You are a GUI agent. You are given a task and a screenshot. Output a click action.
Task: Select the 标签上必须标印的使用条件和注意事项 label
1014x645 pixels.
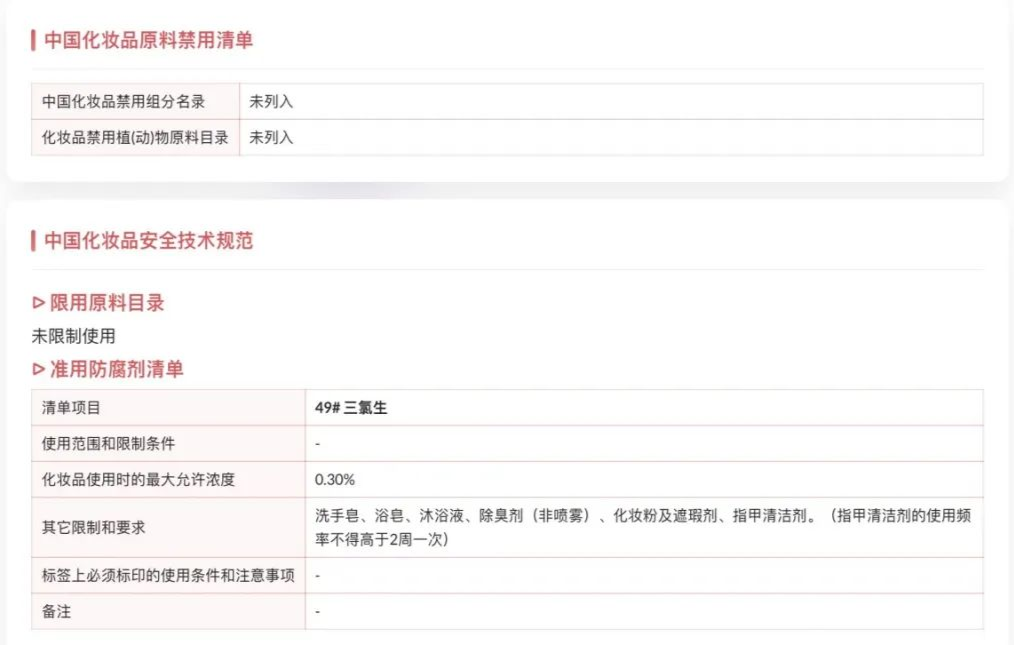(168, 576)
